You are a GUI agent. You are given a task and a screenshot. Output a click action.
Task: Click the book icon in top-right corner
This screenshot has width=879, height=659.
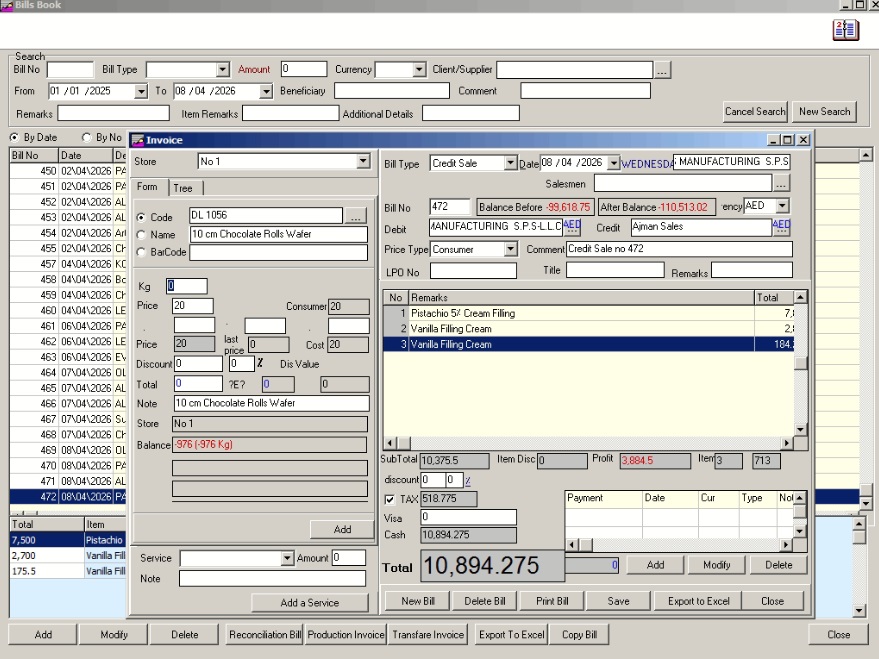pos(846,30)
